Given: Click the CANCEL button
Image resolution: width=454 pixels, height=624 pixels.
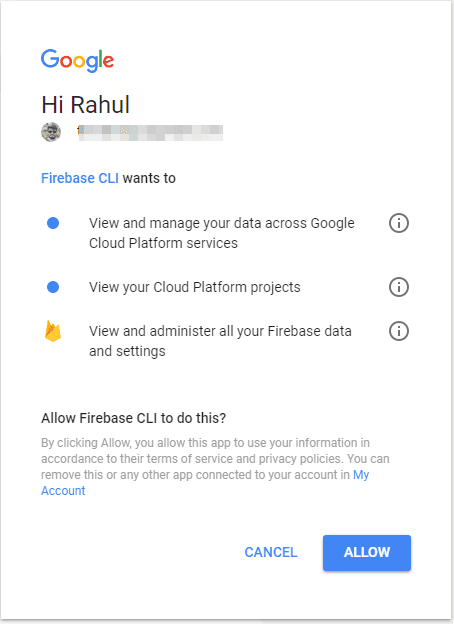Looking at the screenshot, I should tap(271, 552).
